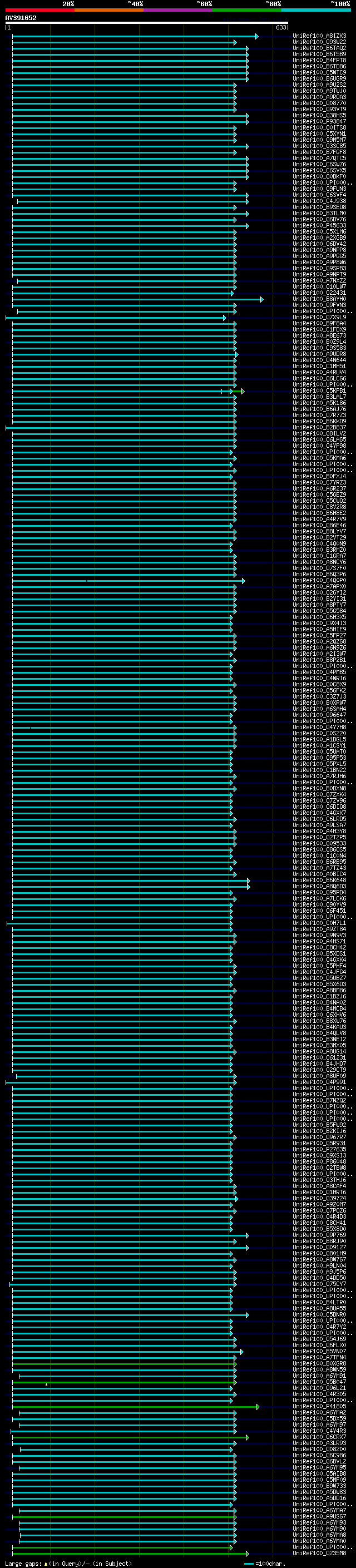Viewport: 356px width, 1568px height.
Task: Select the UniRef100_B9W733 entry
Action: point(319,1486)
